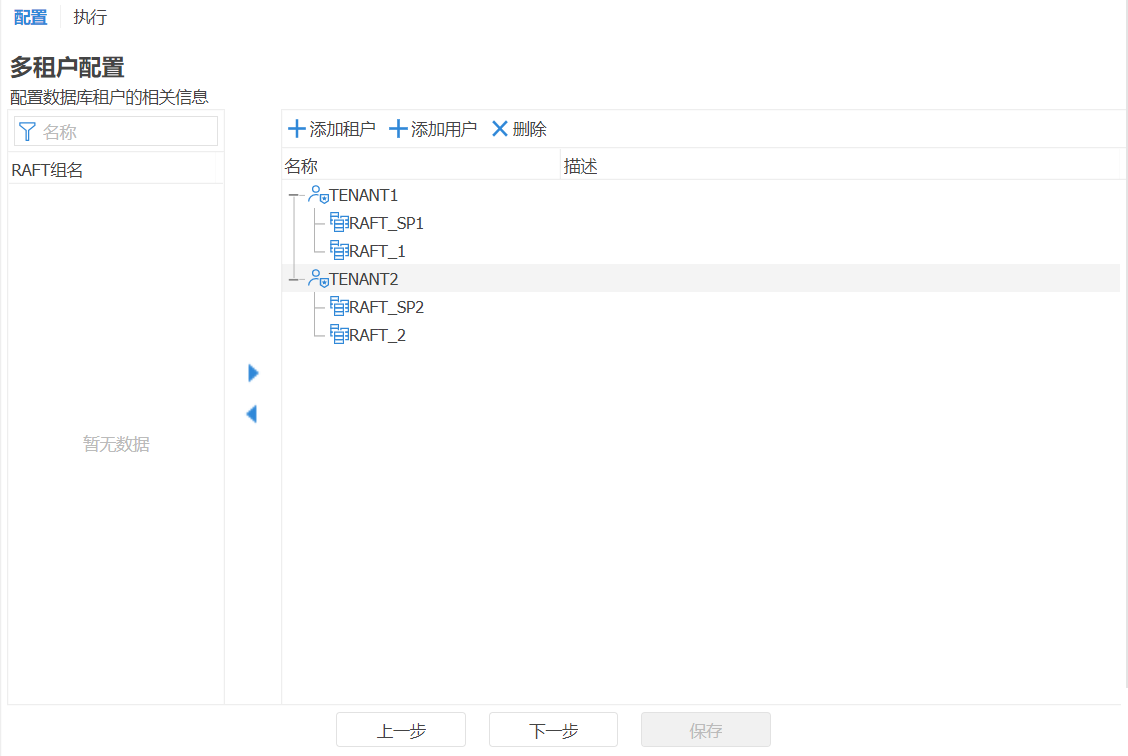Select the RAFT_1 tree item
The image size is (1128, 756).
[x=376, y=251]
